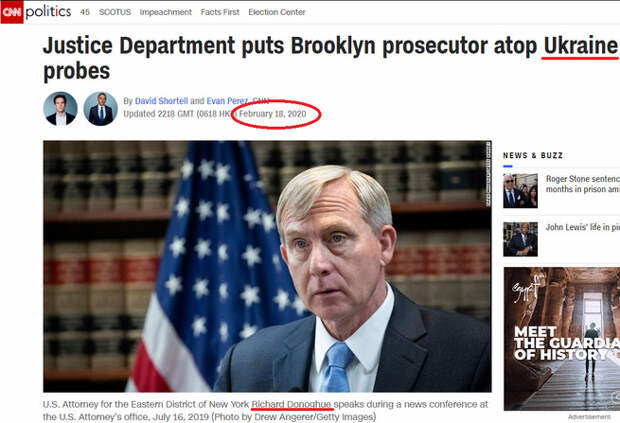Viewport: 620px width, 423px height.
Task: Open the main Richard Donoghue photo
Action: tap(267, 266)
